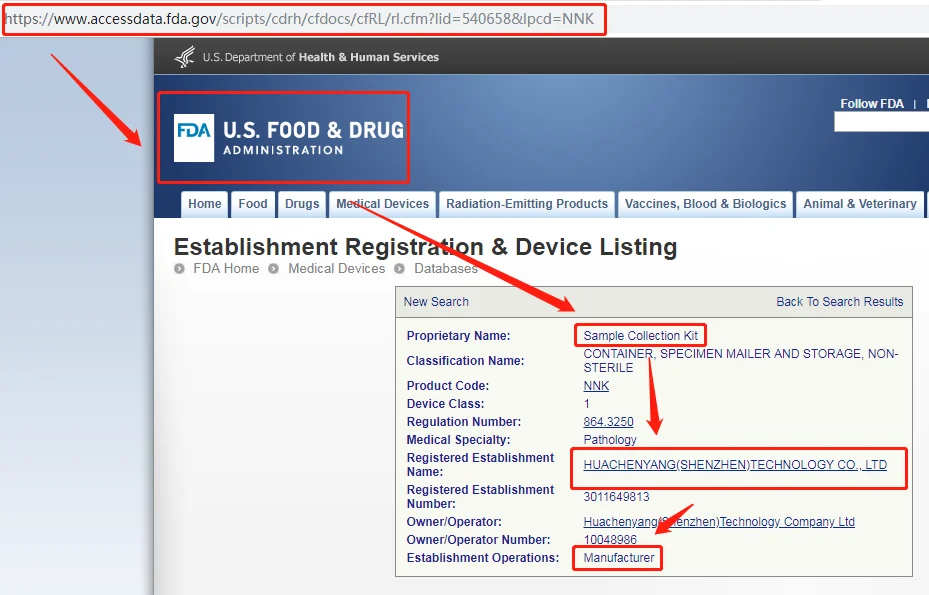The image size is (929, 595).
Task: Click the 'Establishment Operations:' label
Action: pos(482,558)
